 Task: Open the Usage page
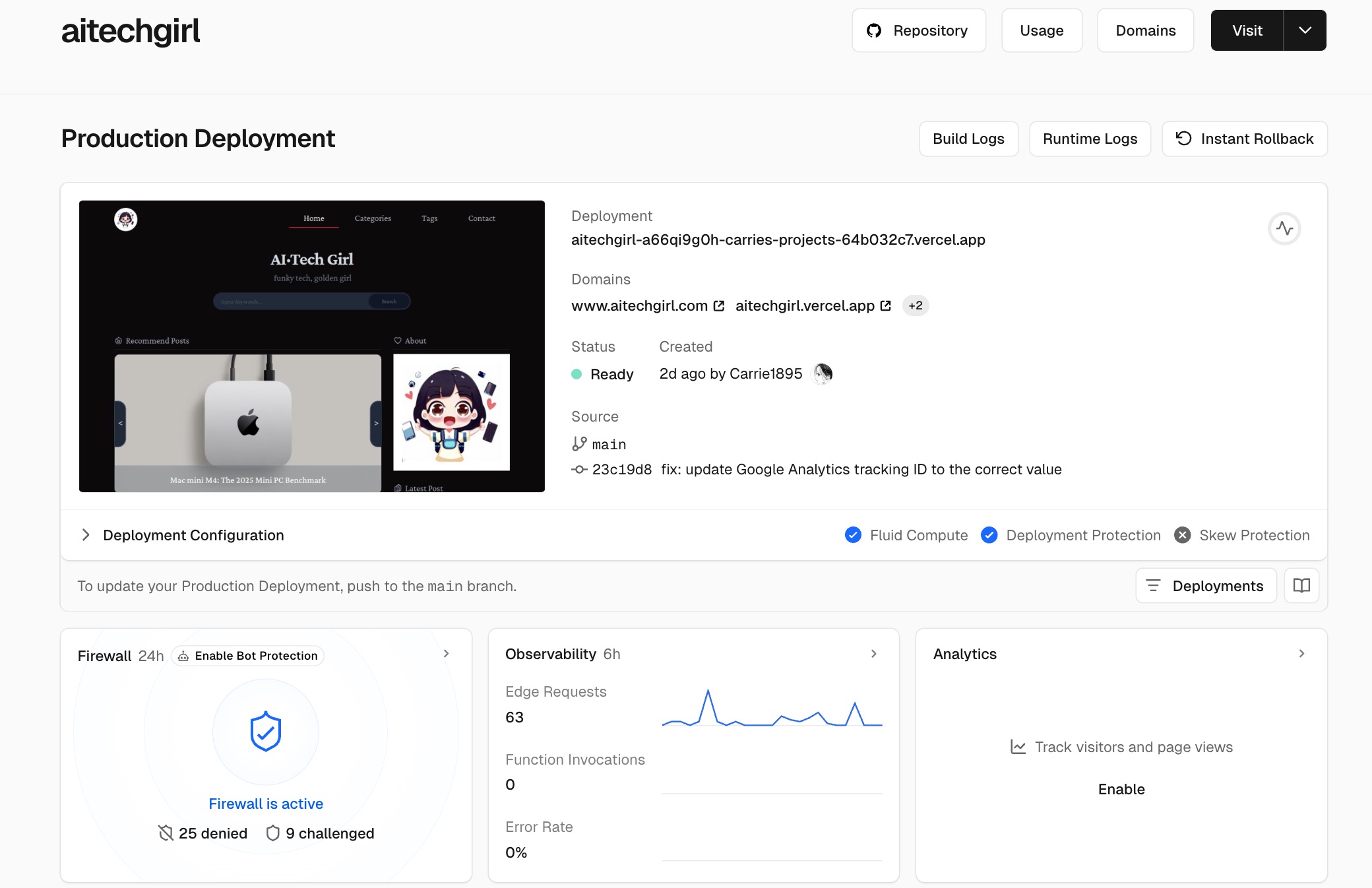coord(1042,30)
